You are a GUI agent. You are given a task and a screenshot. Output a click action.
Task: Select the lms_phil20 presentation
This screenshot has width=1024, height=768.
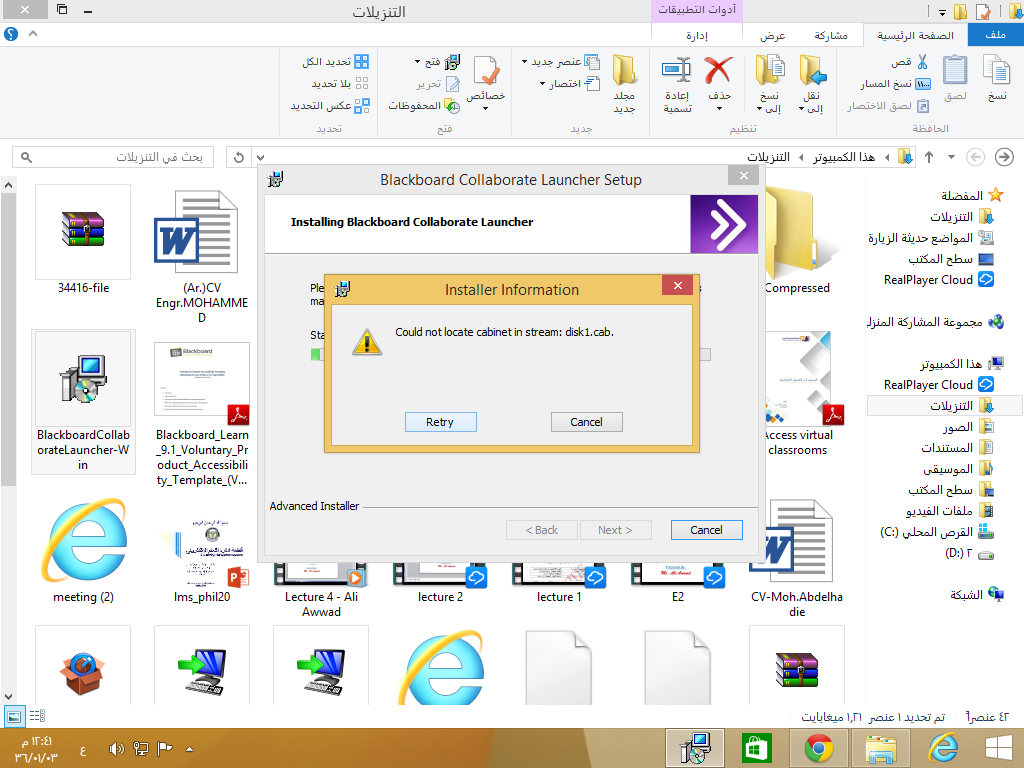[202, 560]
